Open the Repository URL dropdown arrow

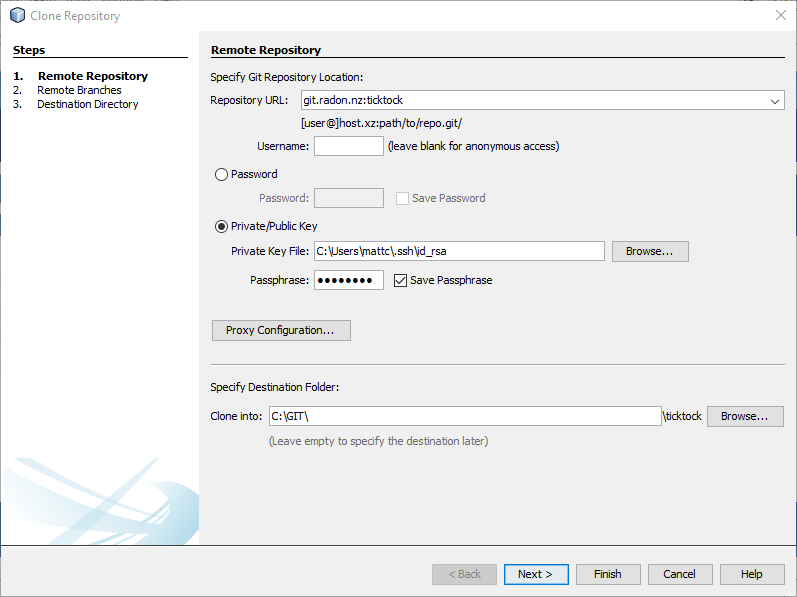coord(775,101)
